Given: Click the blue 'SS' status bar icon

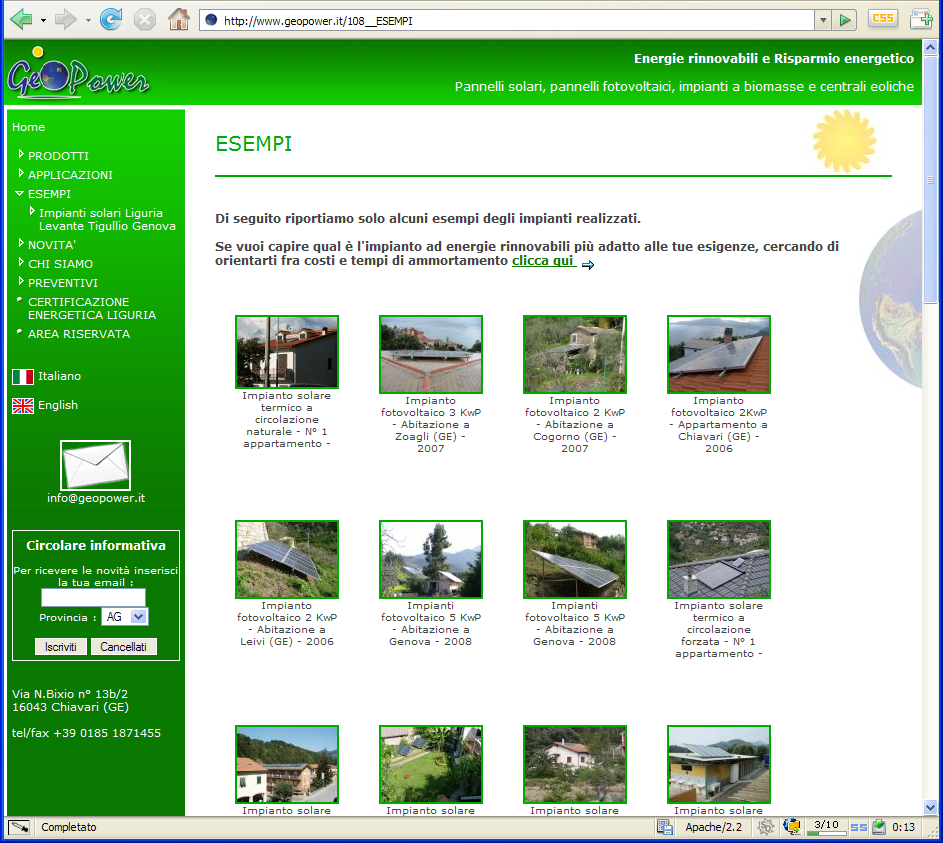Looking at the screenshot, I should point(858,828).
